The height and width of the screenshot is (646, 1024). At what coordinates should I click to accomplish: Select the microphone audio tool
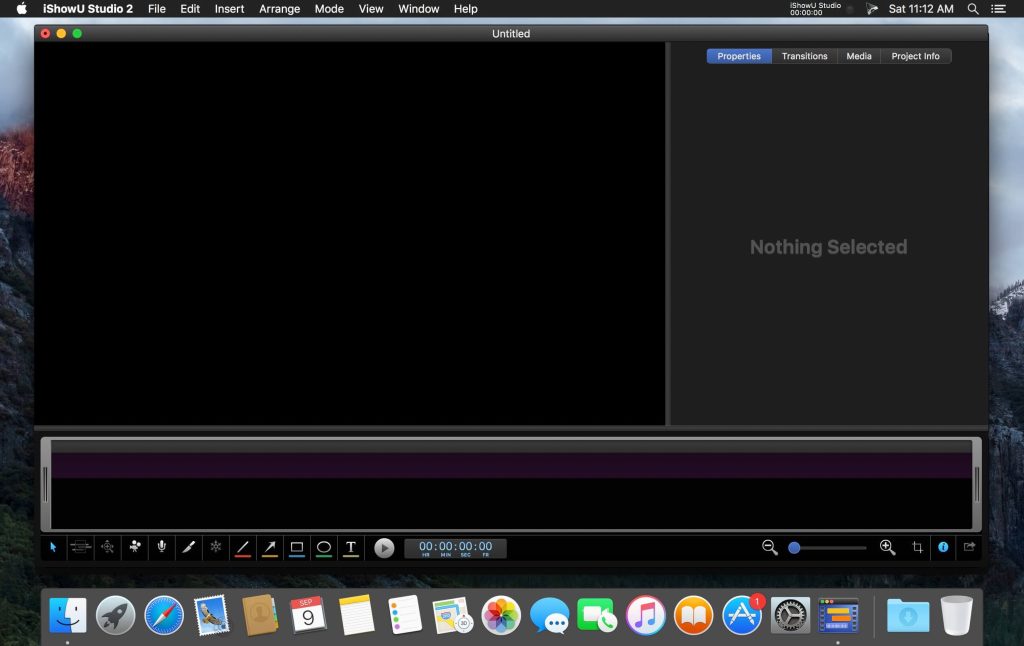(x=161, y=547)
